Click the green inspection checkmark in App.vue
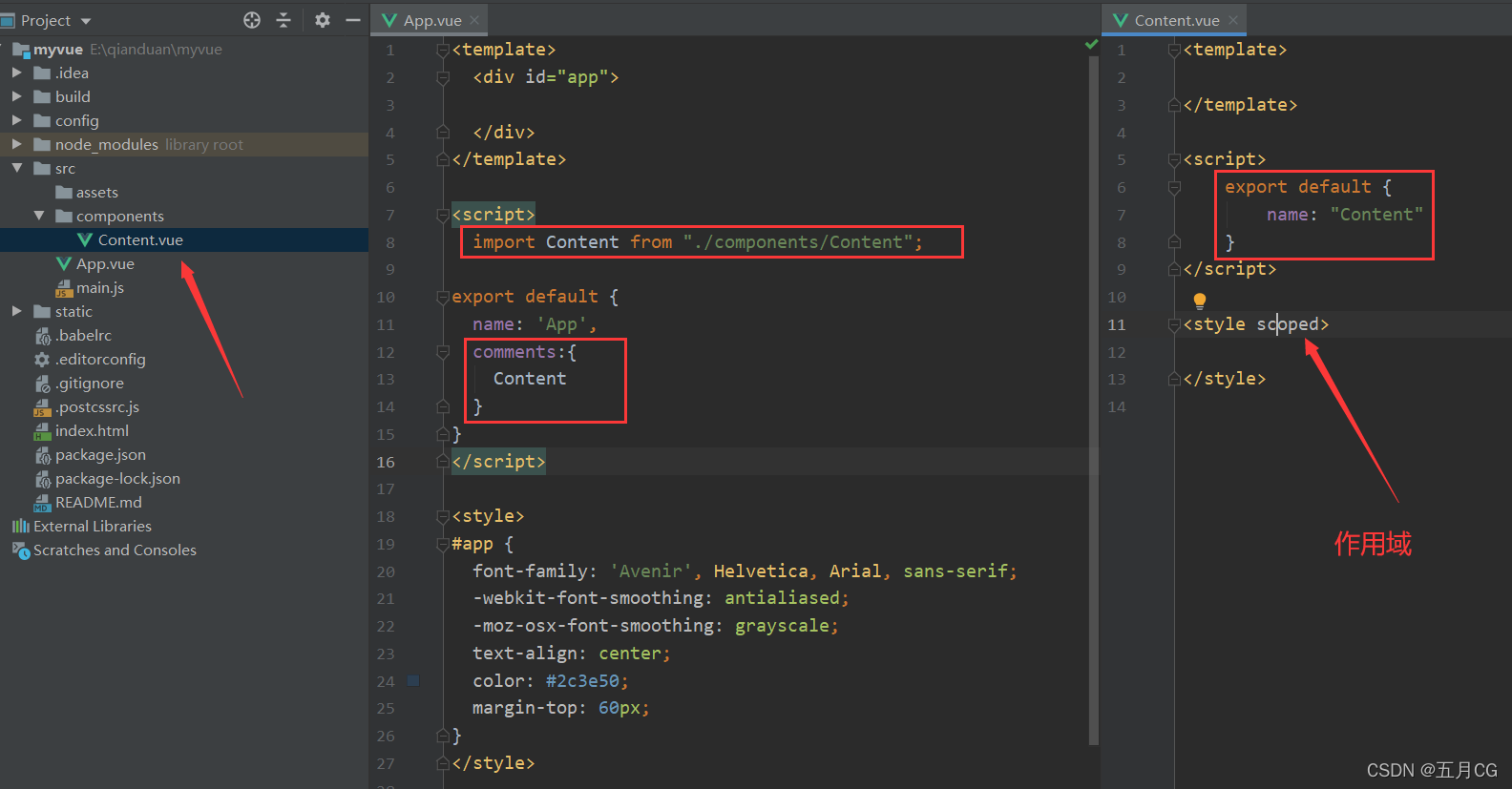Viewport: 1512px width, 789px height. [1091, 44]
